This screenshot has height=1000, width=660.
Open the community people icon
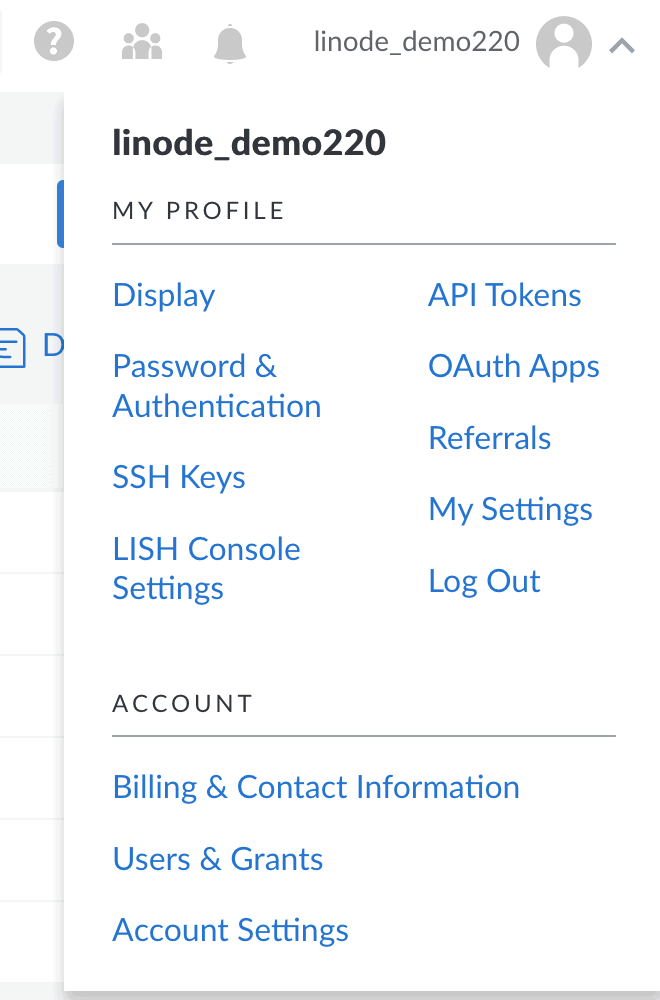141,42
